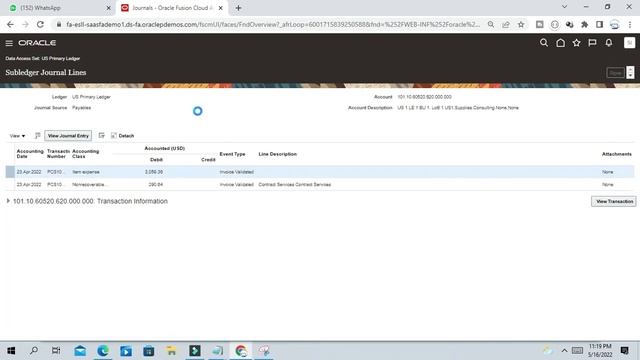Reload the current page
640x360 pixels.
coord(40,24)
